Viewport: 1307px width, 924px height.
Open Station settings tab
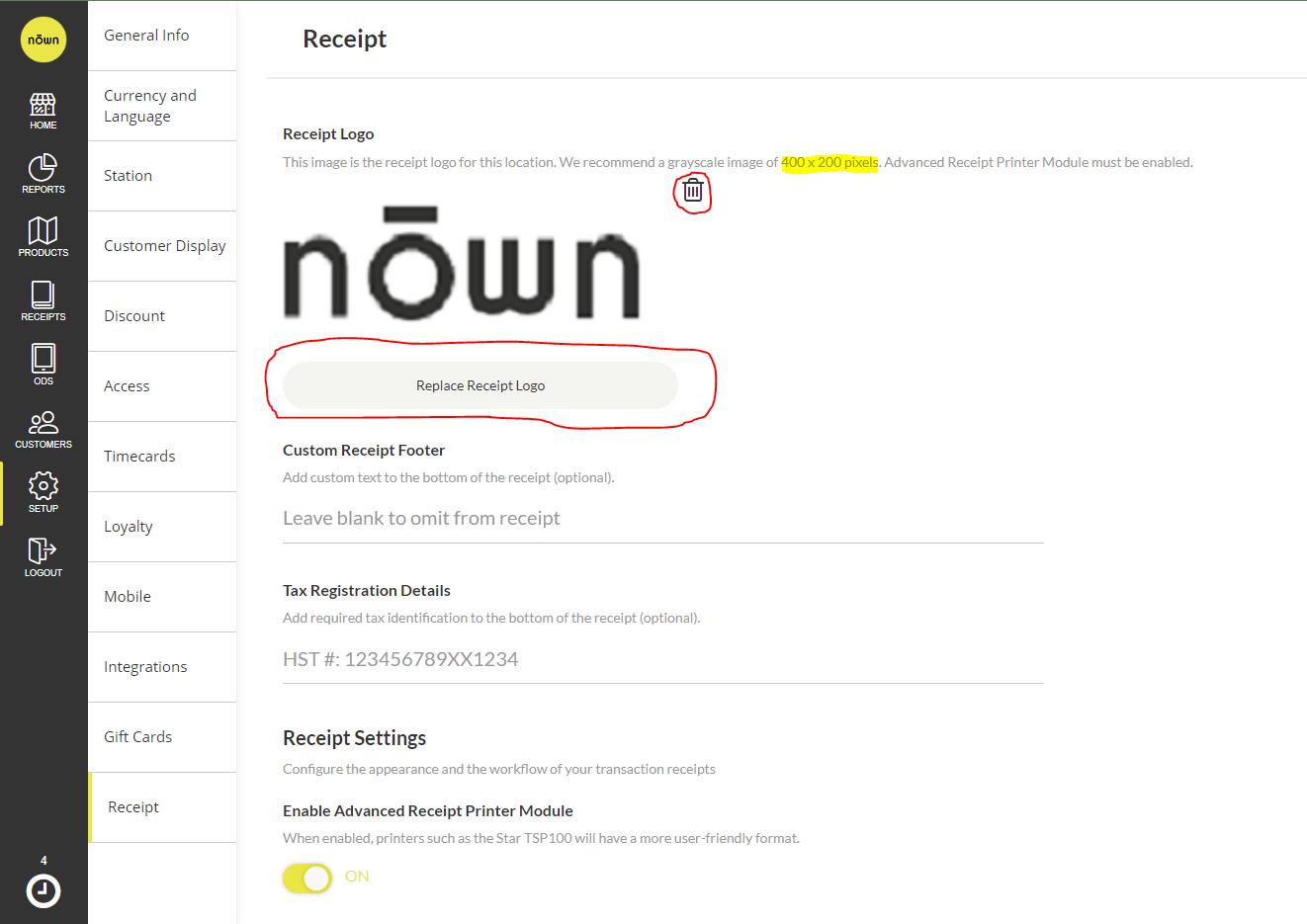tap(162, 176)
